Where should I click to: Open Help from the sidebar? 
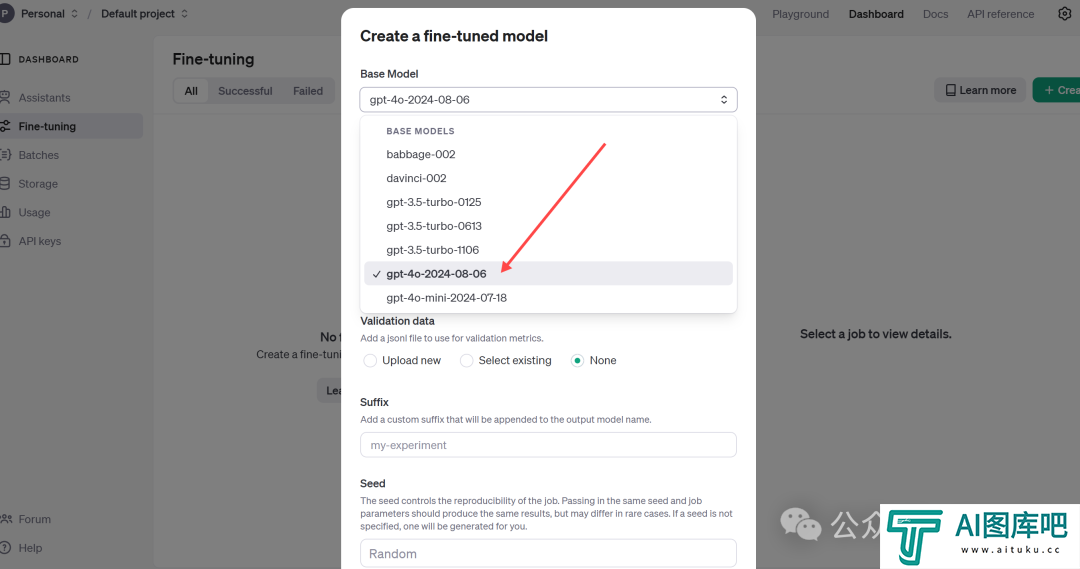click(x=30, y=548)
